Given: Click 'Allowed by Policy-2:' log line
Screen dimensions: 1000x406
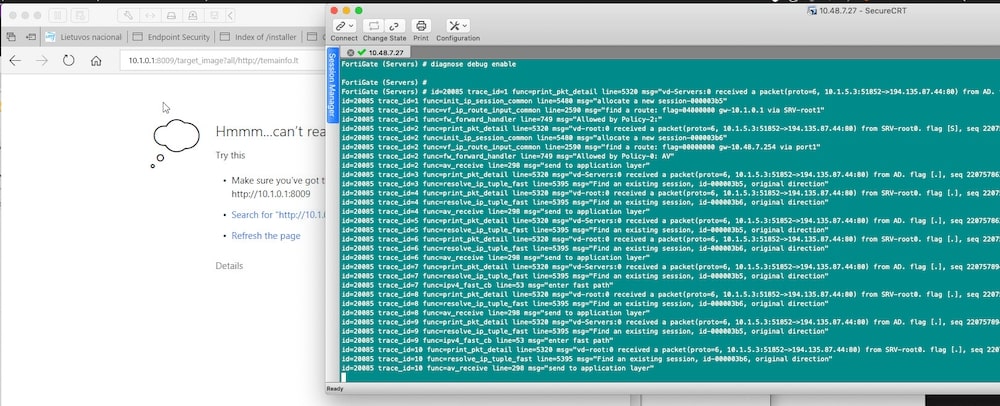Looking at the screenshot, I should pyautogui.click(x=500, y=119).
